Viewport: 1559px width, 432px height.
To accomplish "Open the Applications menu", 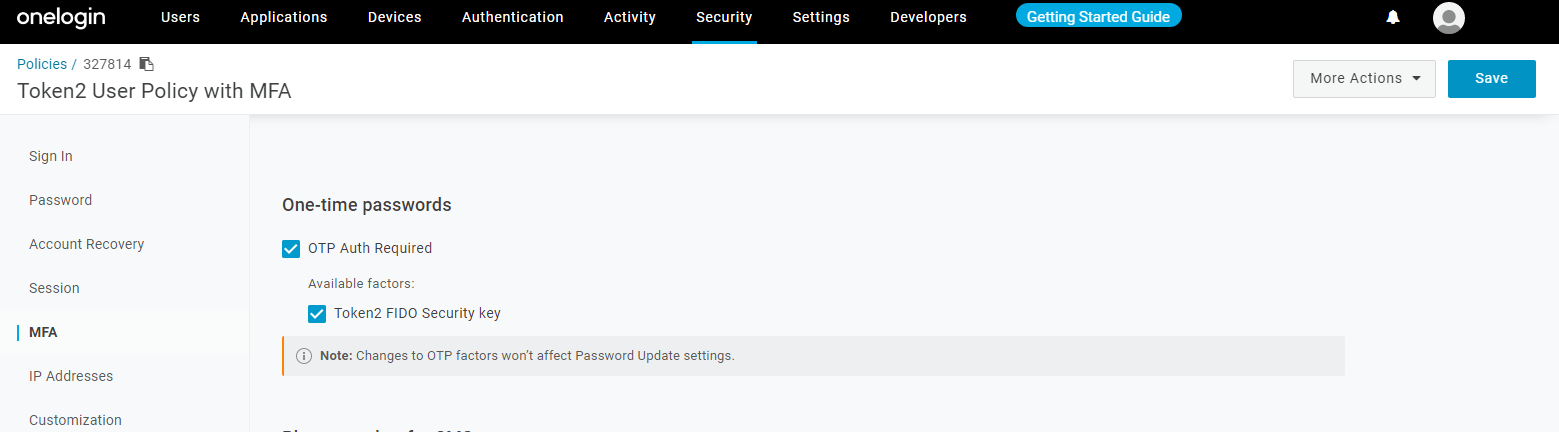I will (284, 17).
